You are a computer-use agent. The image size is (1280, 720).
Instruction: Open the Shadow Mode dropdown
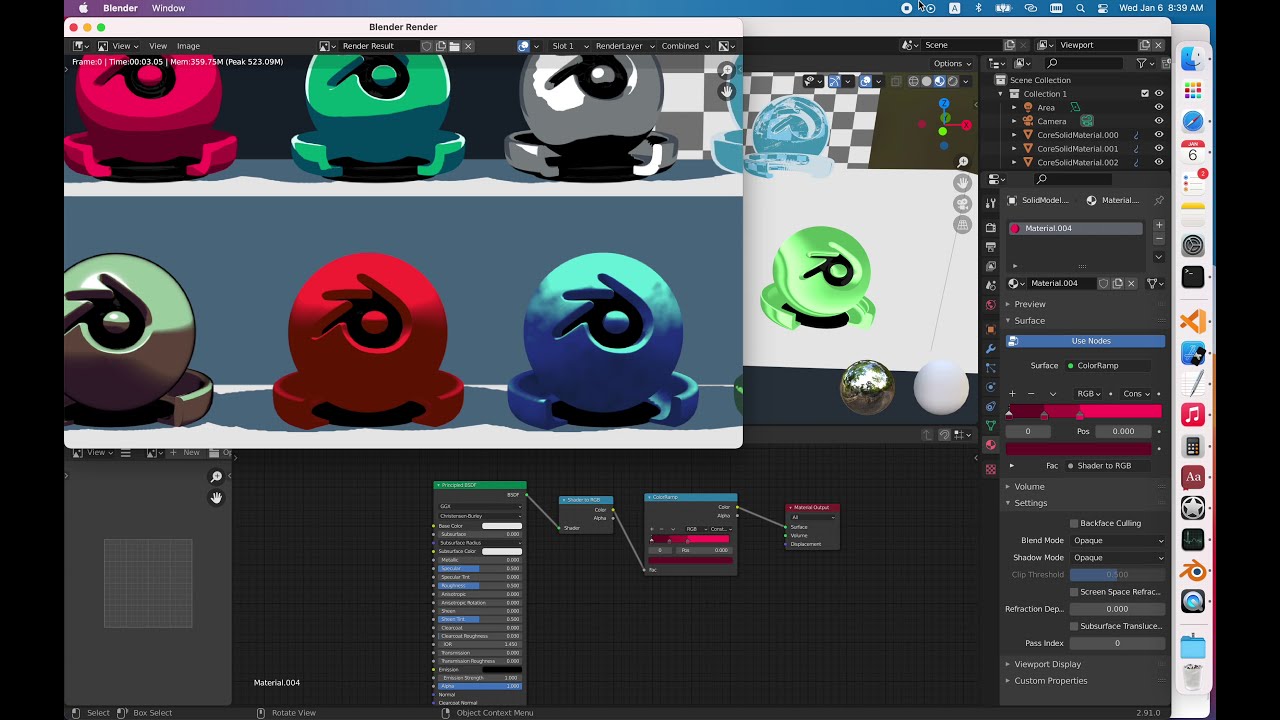[x=1118, y=557]
